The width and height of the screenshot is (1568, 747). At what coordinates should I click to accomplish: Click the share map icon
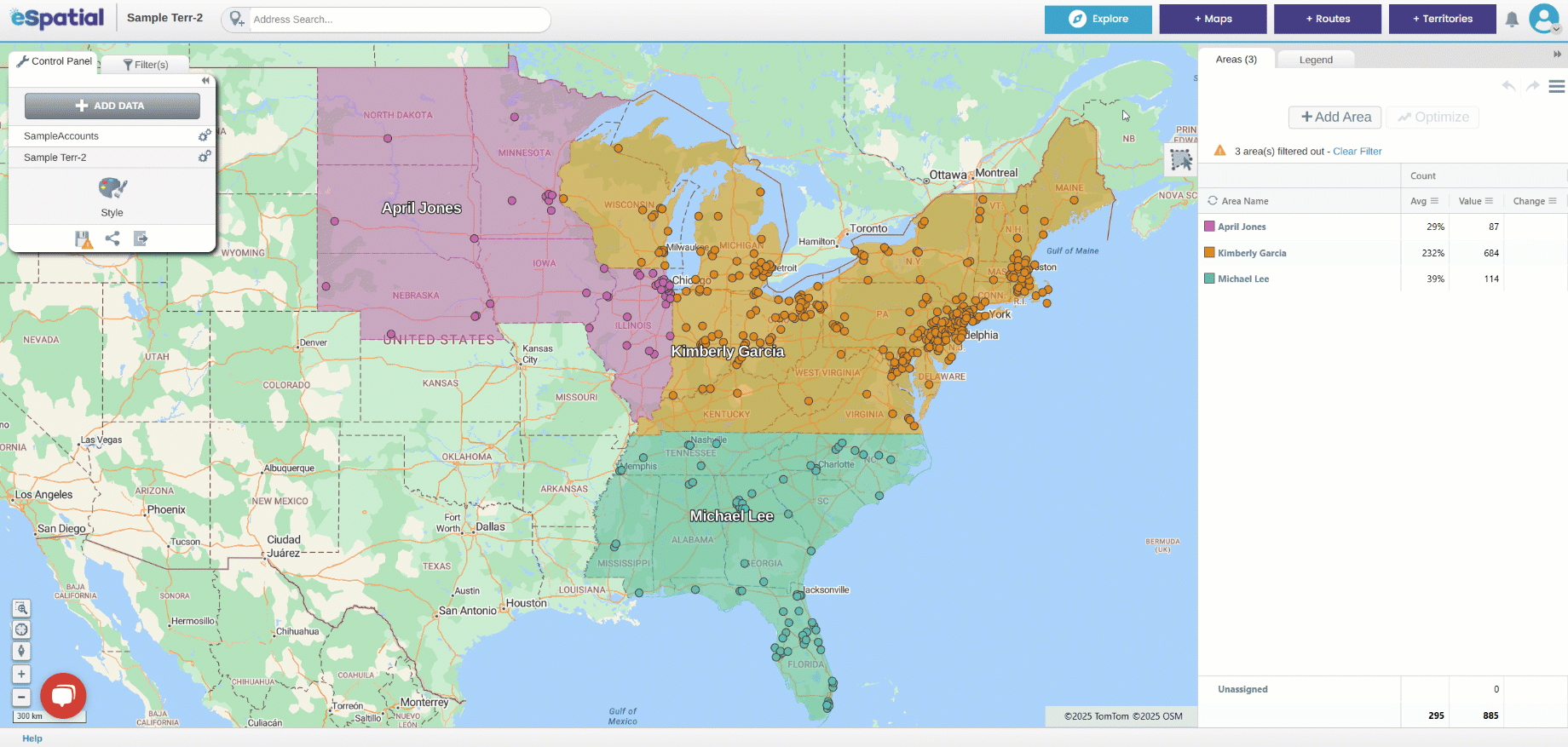point(112,238)
